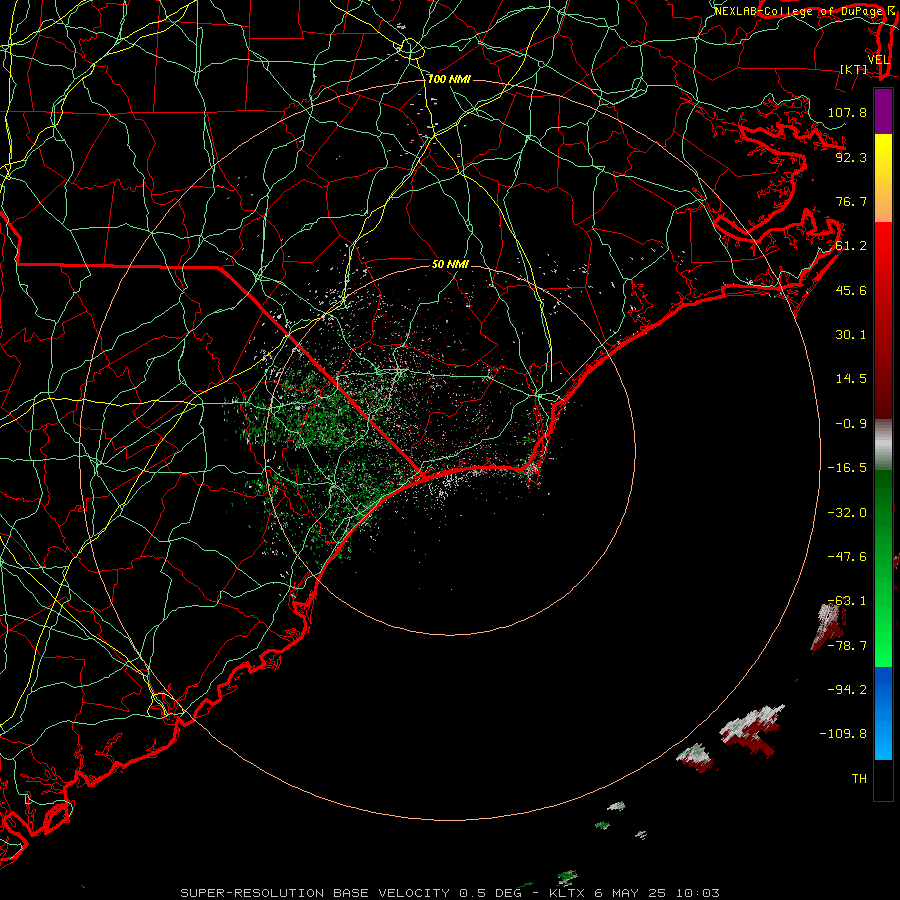Select the -16.5 scale value
Image resolution: width=900 pixels, height=900 pixels.
point(847,468)
